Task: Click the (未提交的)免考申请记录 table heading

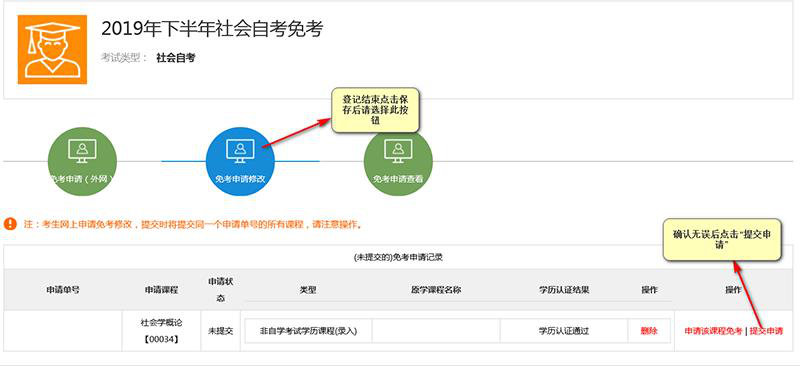Action: (x=397, y=257)
